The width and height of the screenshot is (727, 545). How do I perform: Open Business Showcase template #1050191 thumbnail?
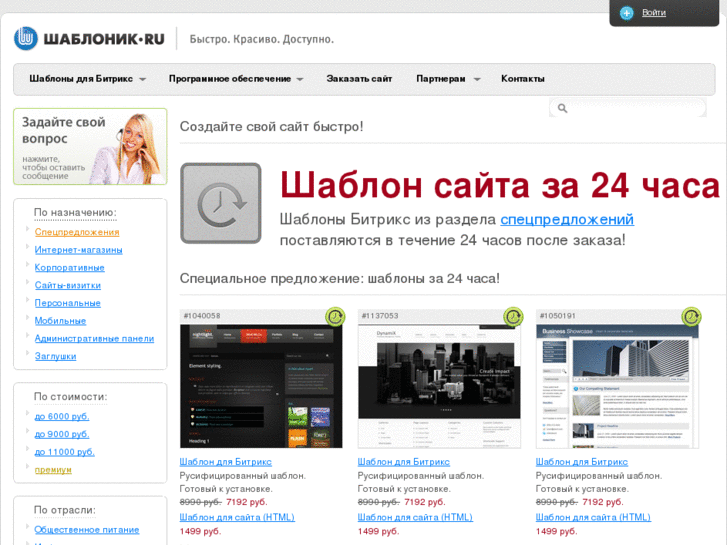617,386
